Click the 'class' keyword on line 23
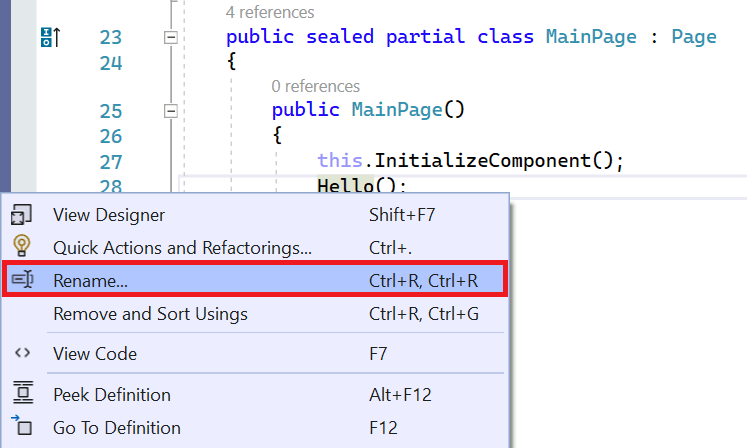Viewport: 747px width, 448px height. [x=505, y=37]
